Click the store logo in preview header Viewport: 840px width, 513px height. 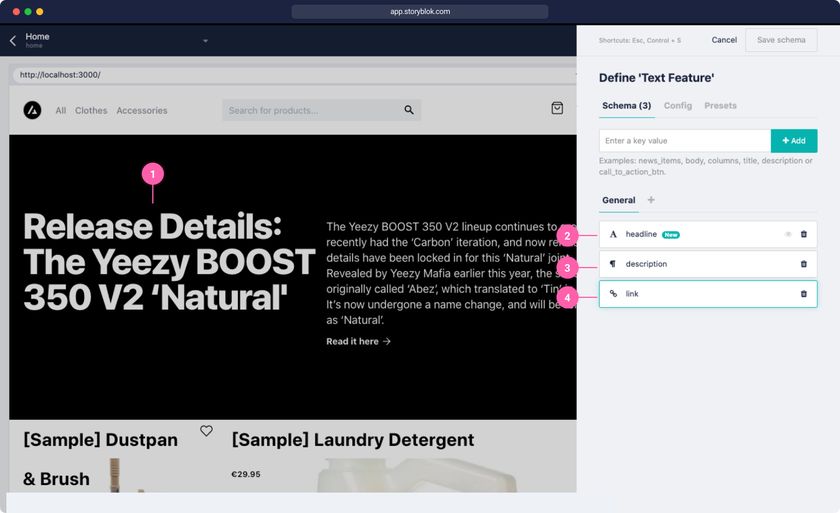pos(32,110)
